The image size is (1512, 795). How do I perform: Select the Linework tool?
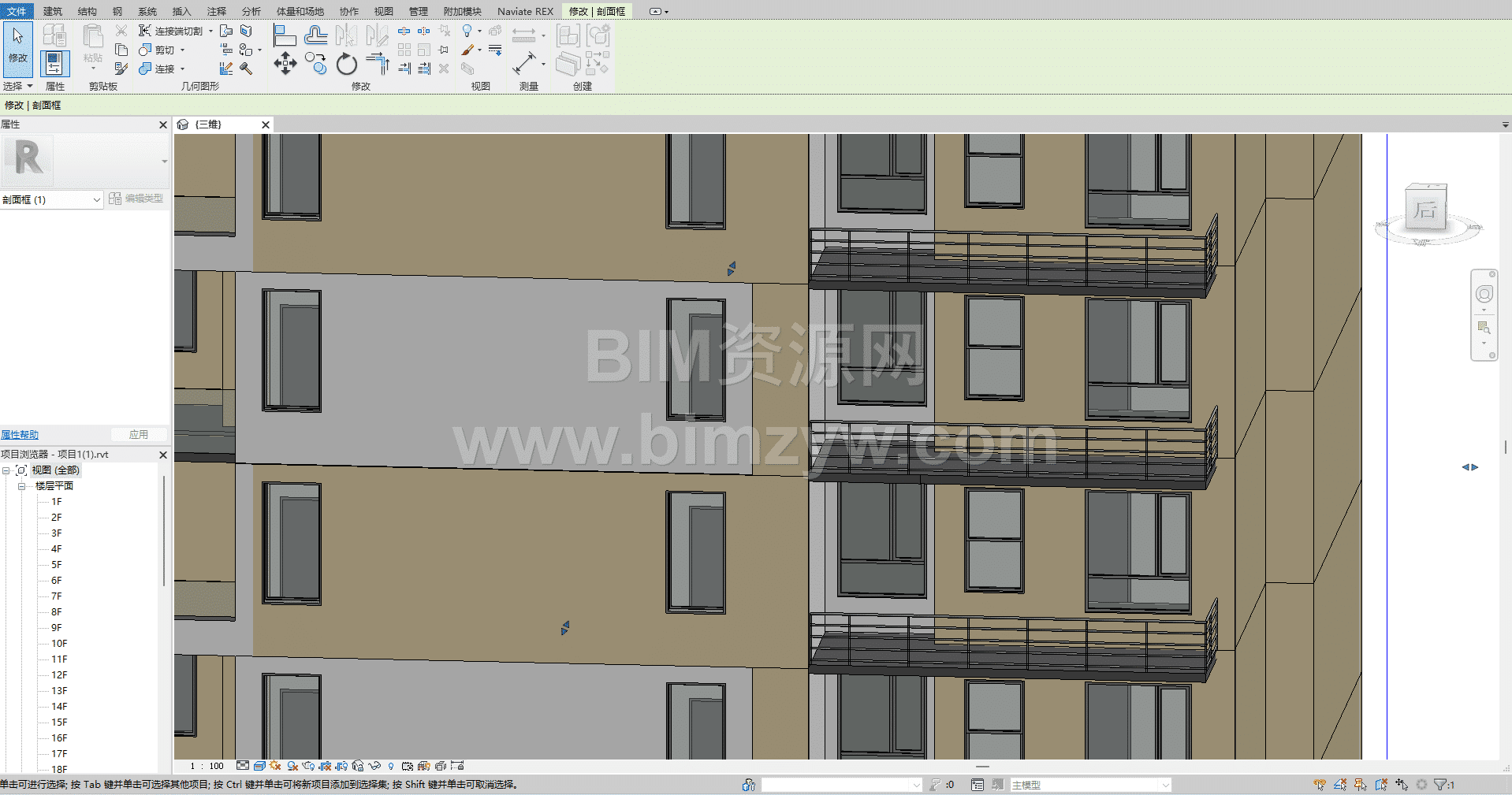pos(495,50)
